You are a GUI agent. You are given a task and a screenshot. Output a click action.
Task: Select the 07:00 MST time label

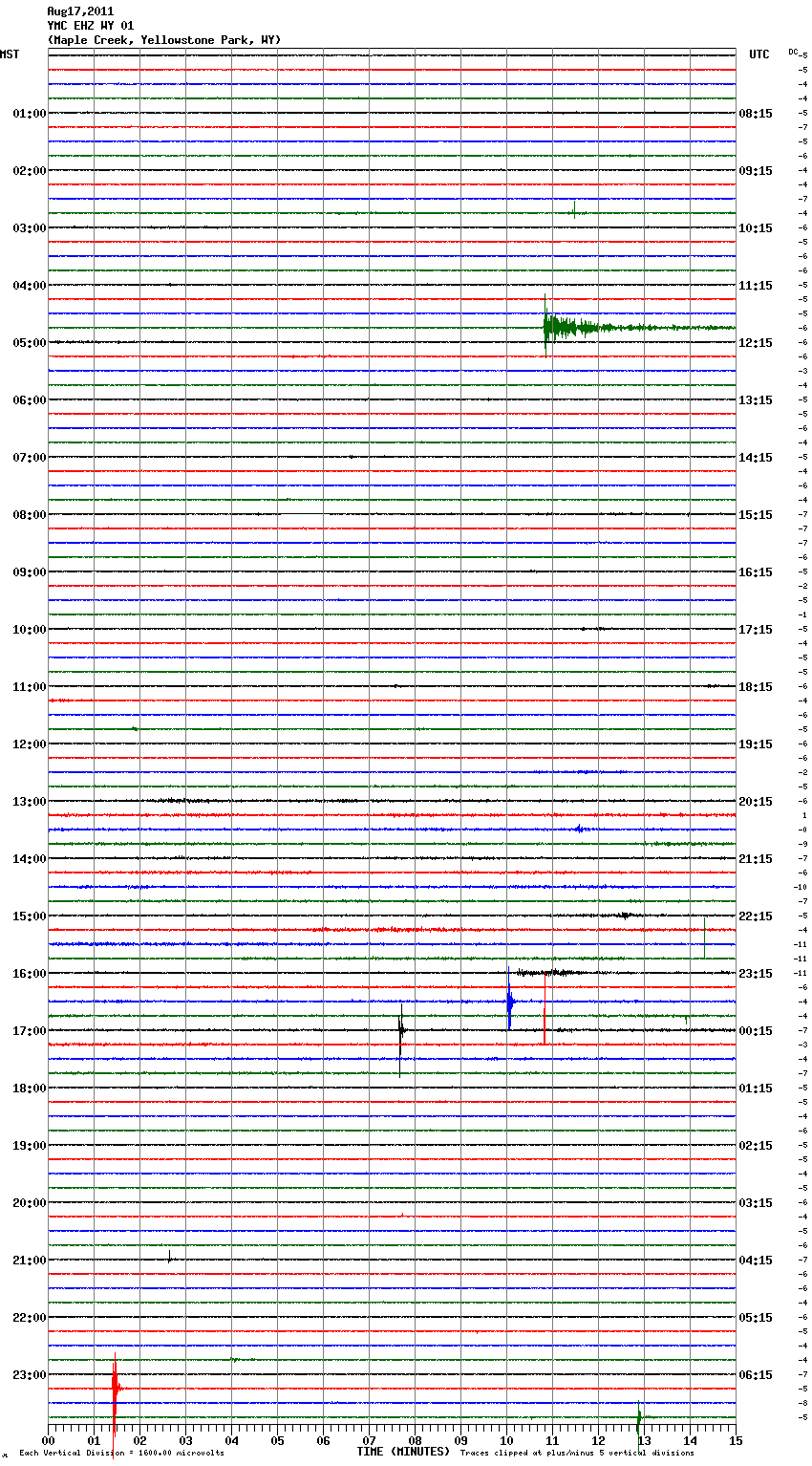(x=30, y=458)
